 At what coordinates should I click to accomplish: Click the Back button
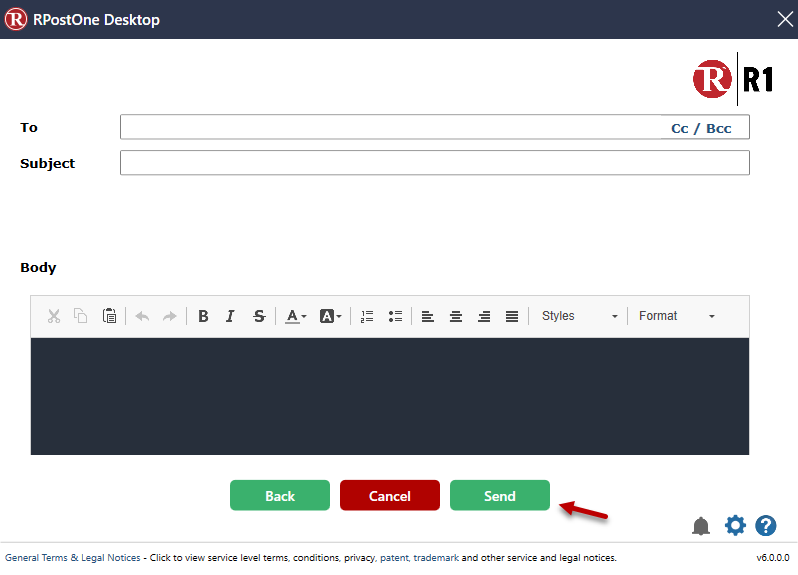280,495
